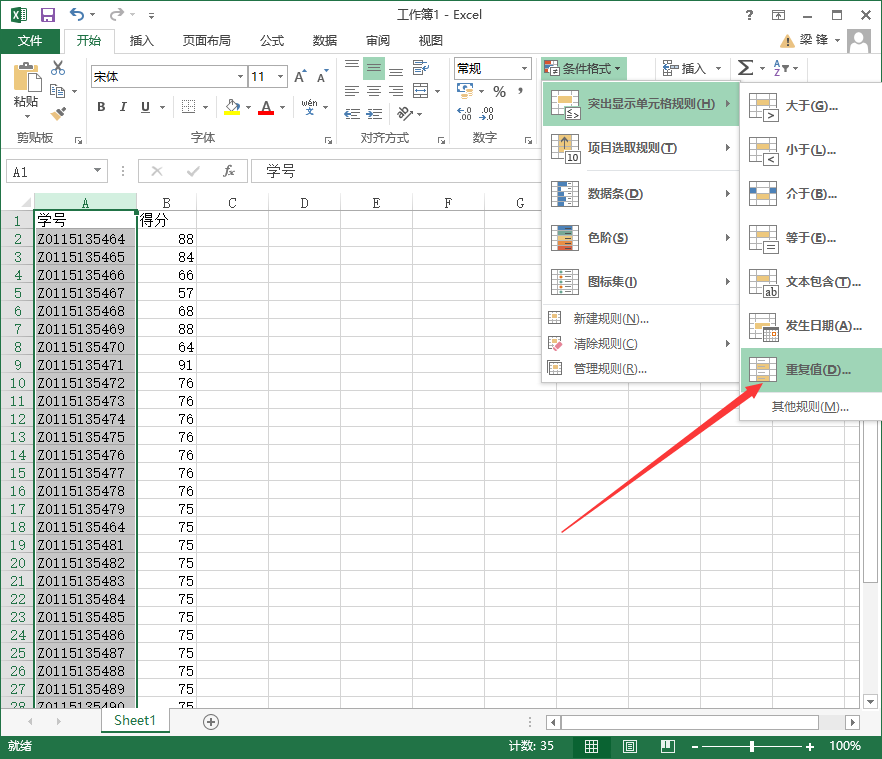Click the phonetic guide wén icon

pyautogui.click(x=309, y=106)
